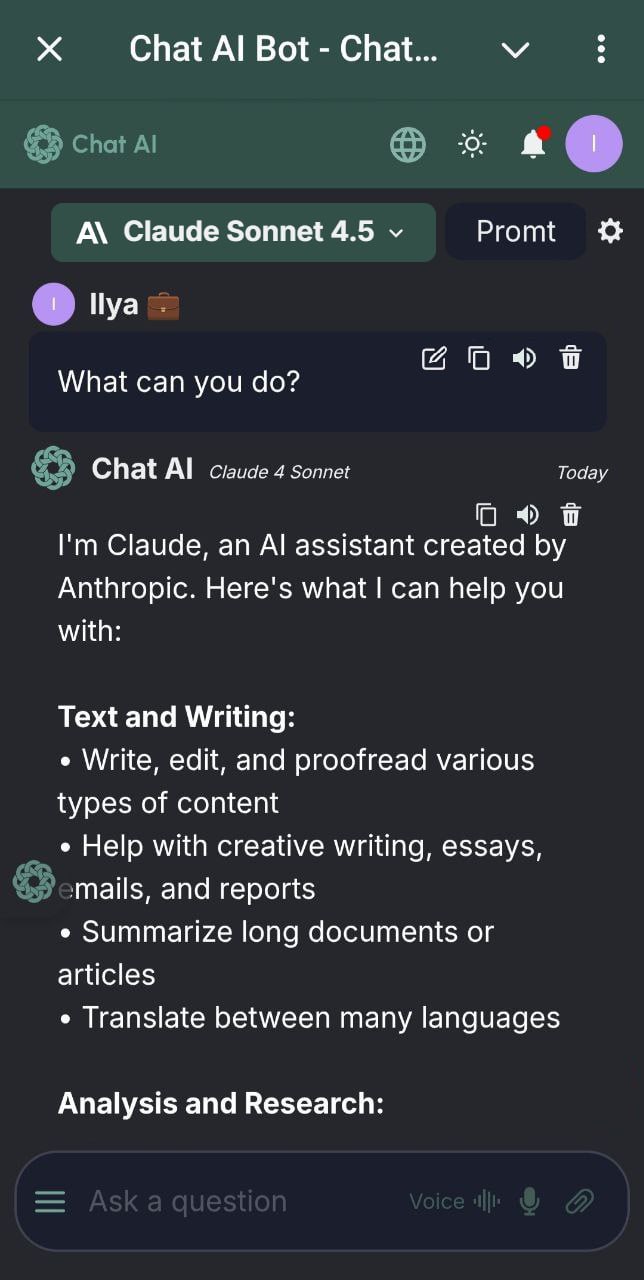The image size is (644, 1280).
Task: Open the purple profile avatar in header
Action: tap(594, 144)
